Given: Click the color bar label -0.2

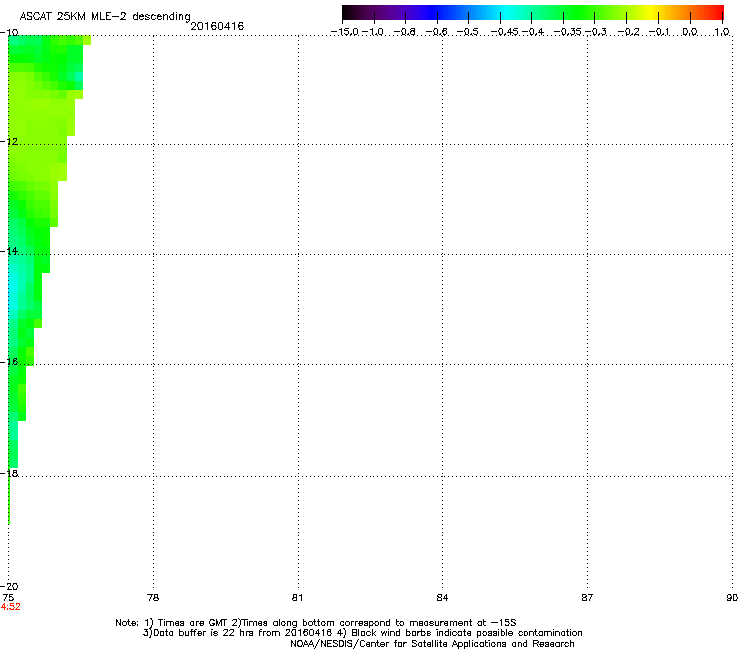Looking at the screenshot, I should 629,32.
